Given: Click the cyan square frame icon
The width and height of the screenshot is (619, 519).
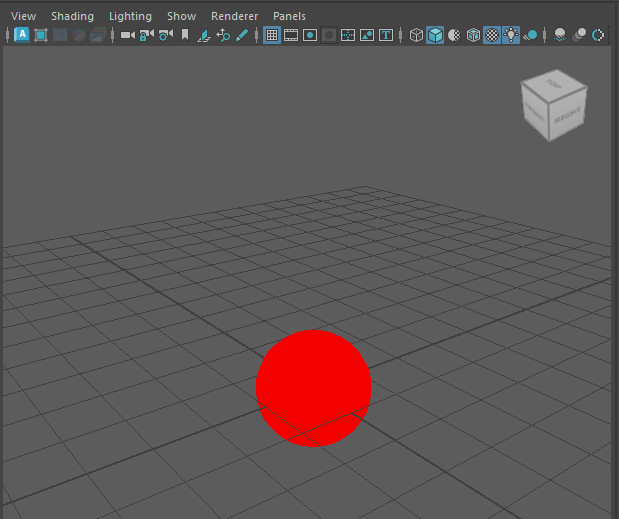Looking at the screenshot, I should coord(41,35).
